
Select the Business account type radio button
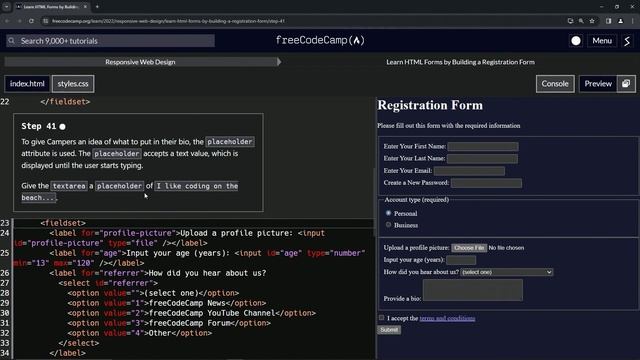[x=388, y=224]
